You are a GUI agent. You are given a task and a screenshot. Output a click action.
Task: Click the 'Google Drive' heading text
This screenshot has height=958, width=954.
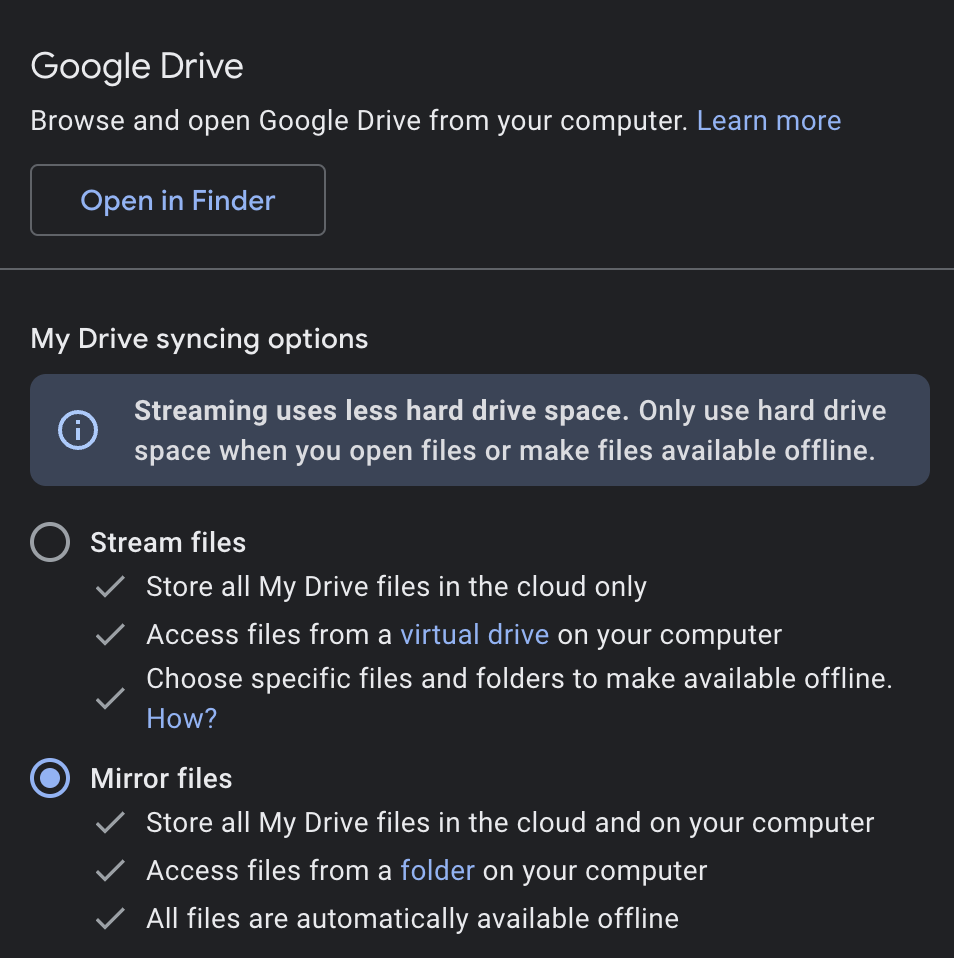click(x=137, y=66)
